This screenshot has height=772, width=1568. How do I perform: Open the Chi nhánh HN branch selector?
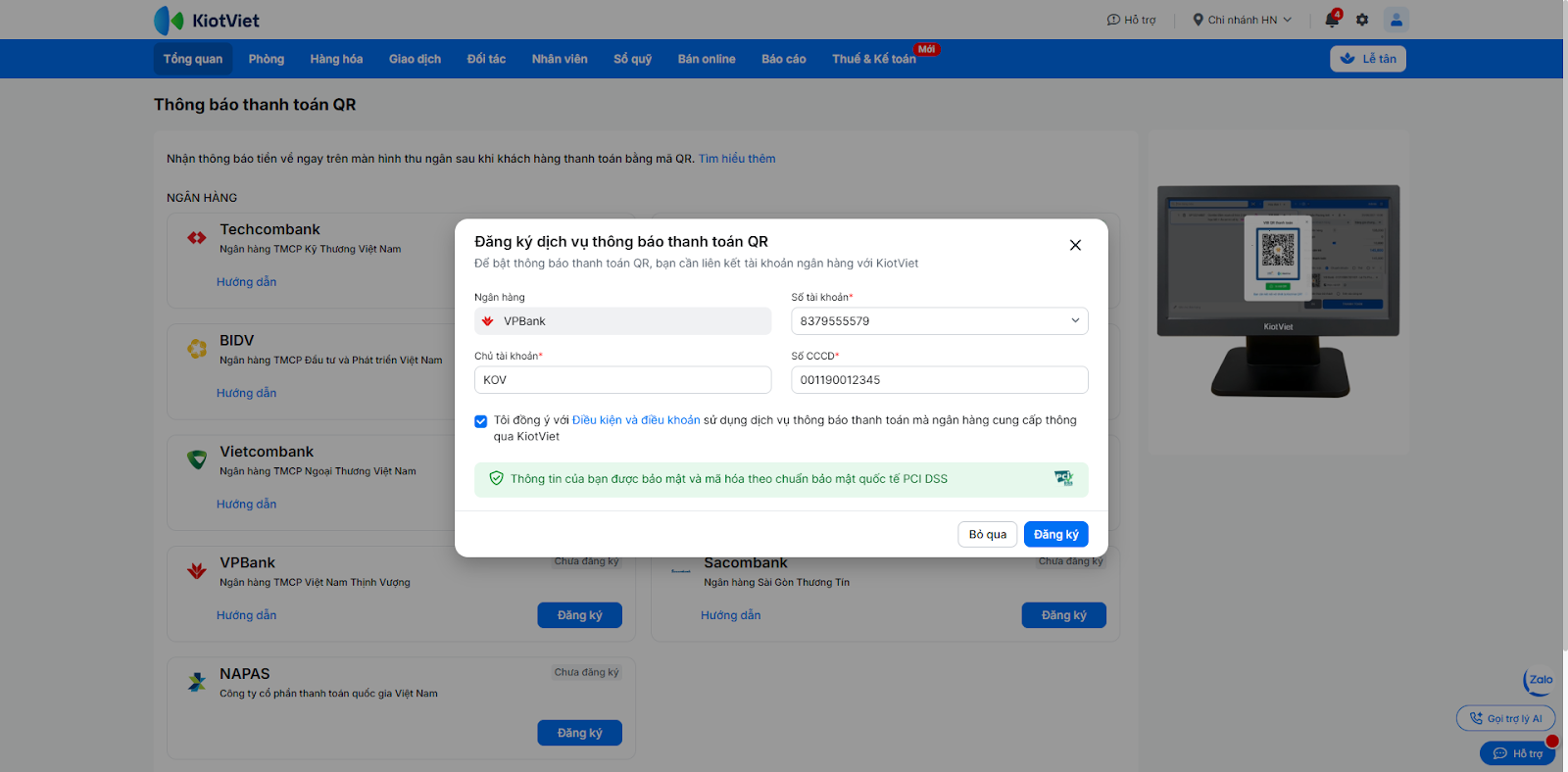coord(1242,20)
